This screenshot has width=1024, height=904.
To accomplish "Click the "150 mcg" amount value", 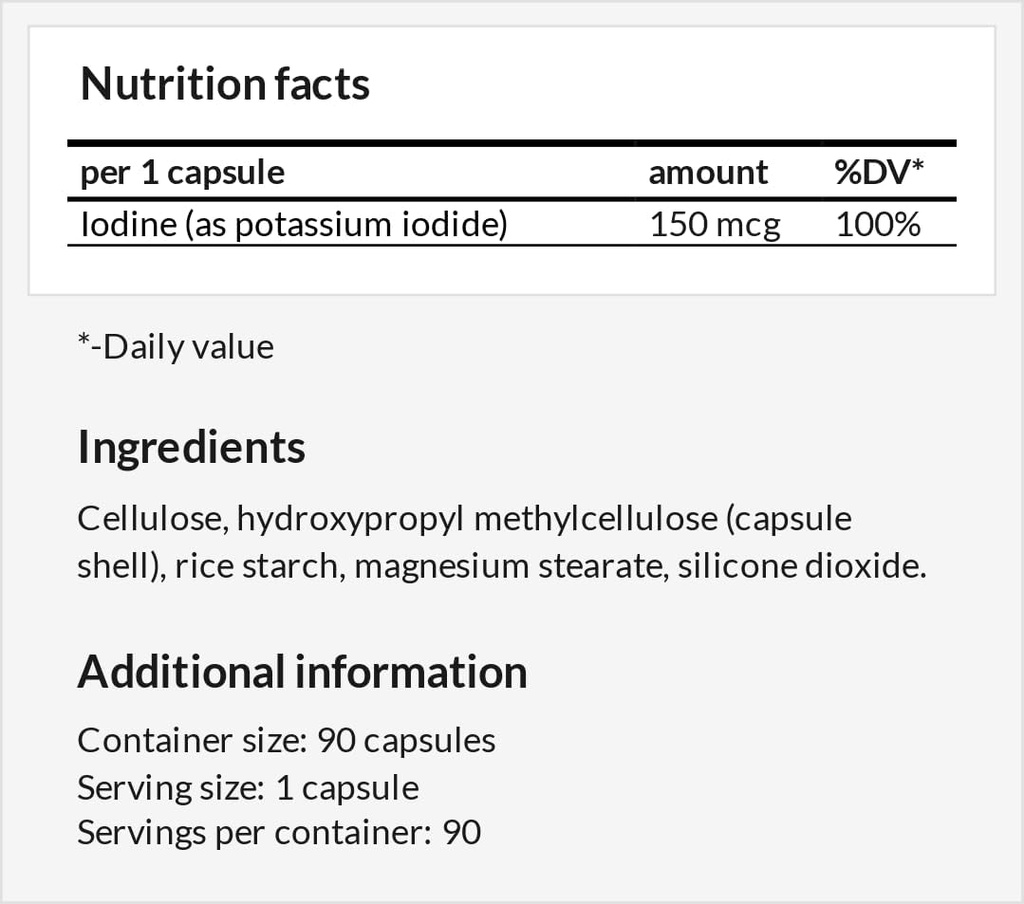I will coord(714,224).
